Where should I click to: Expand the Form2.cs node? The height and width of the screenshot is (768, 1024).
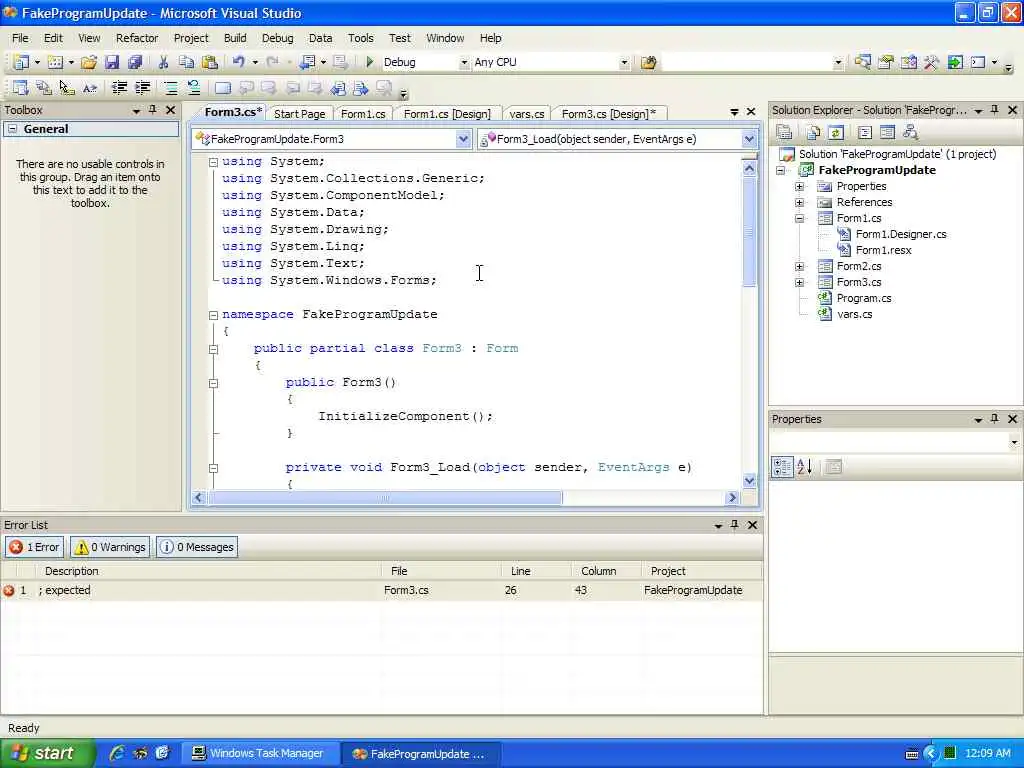coord(799,266)
